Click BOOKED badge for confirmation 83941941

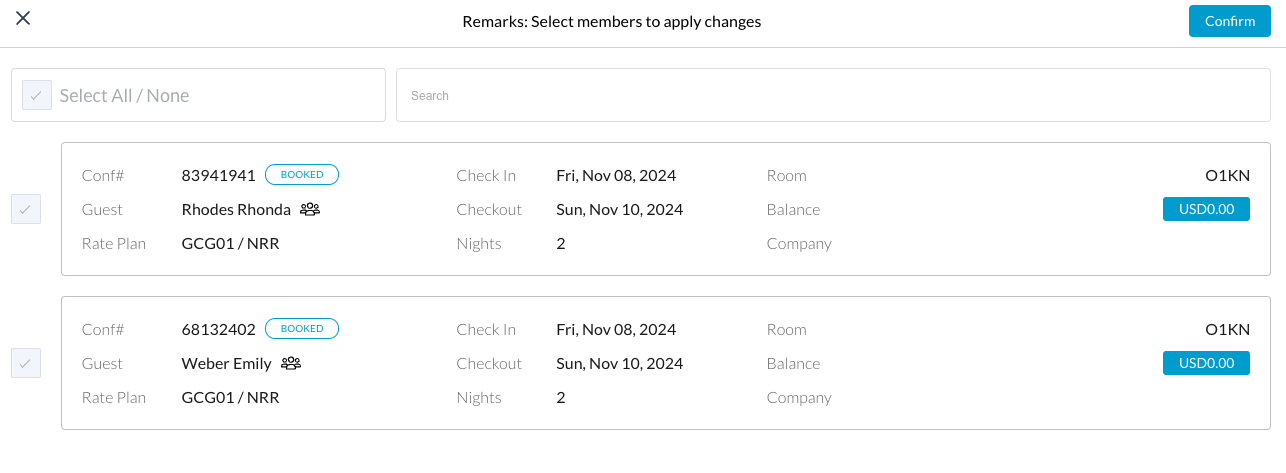coord(302,175)
